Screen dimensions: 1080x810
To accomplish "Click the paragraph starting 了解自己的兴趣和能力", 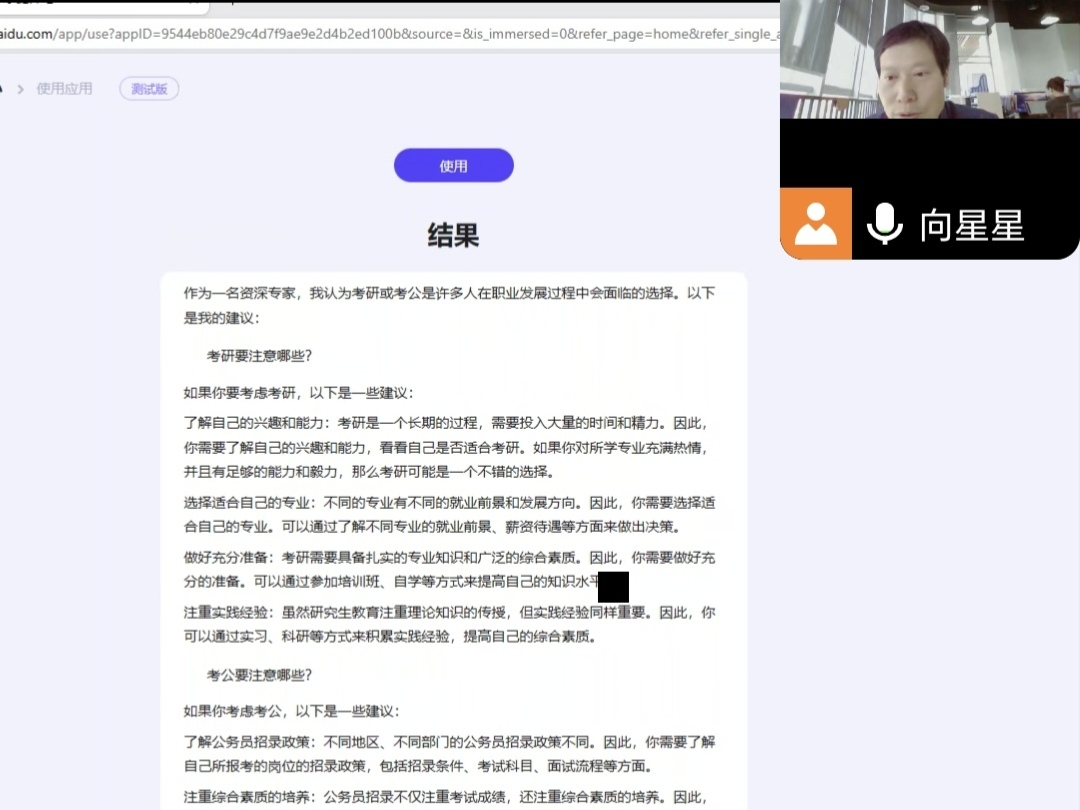I will [449, 447].
